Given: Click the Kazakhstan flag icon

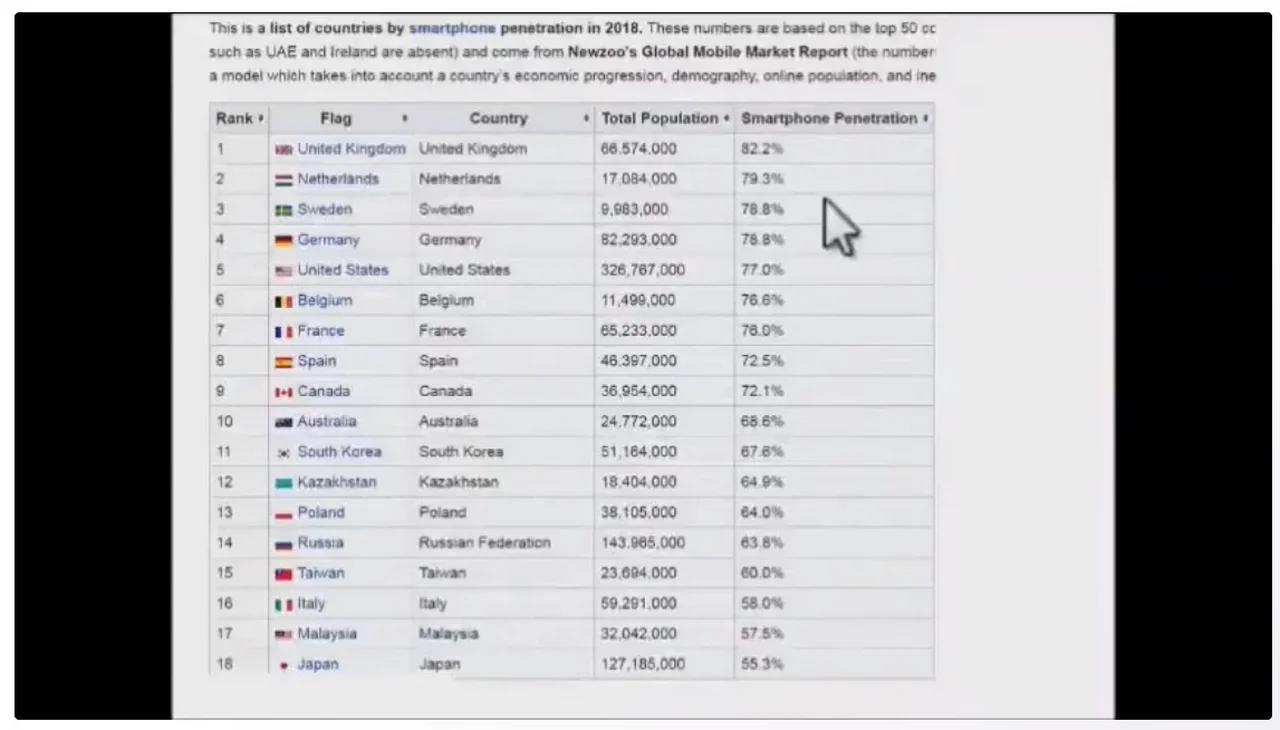Looking at the screenshot, I should coord(284,483).
